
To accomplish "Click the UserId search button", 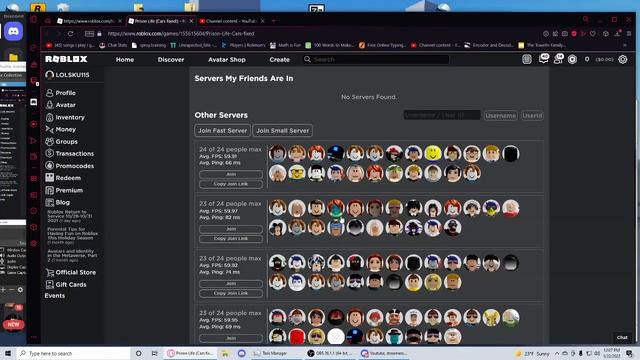I will point(532,116).
